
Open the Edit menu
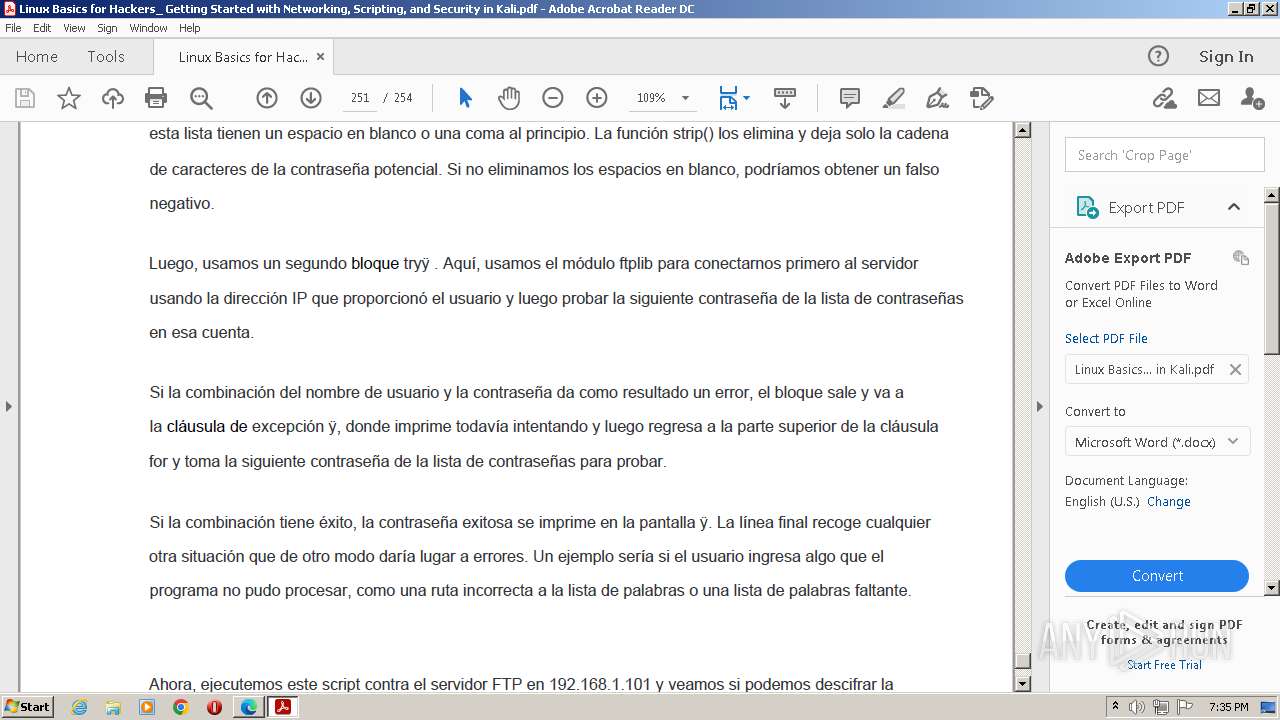tap(42, 28)
